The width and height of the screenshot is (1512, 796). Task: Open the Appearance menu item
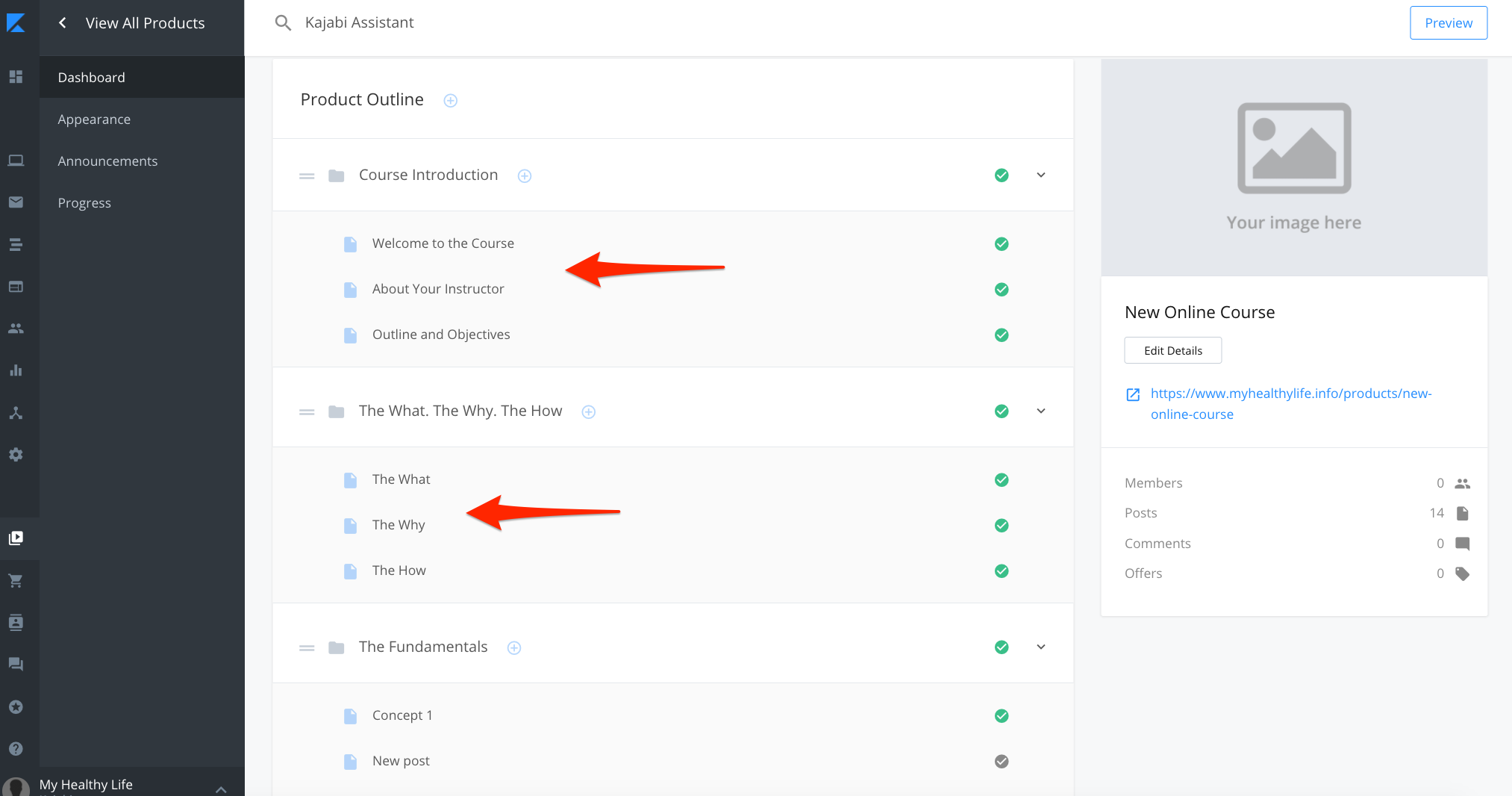tap(94, 119)
